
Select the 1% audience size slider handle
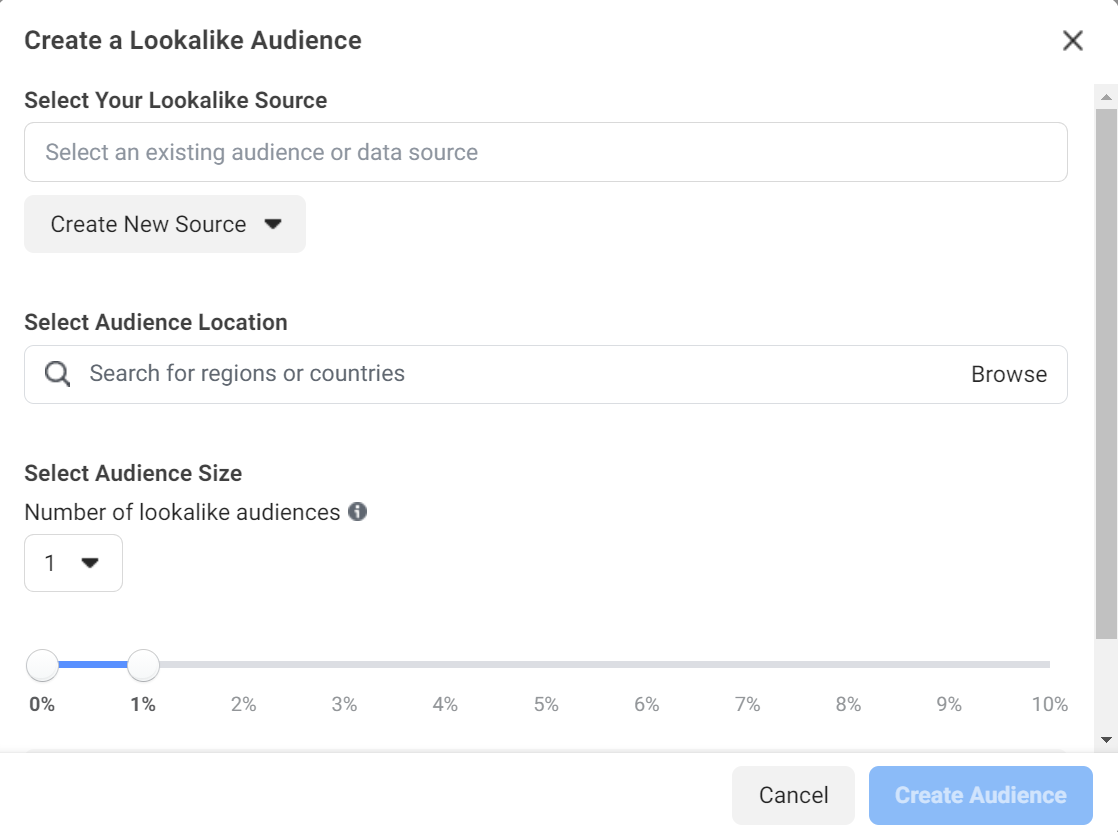[144, 664]
